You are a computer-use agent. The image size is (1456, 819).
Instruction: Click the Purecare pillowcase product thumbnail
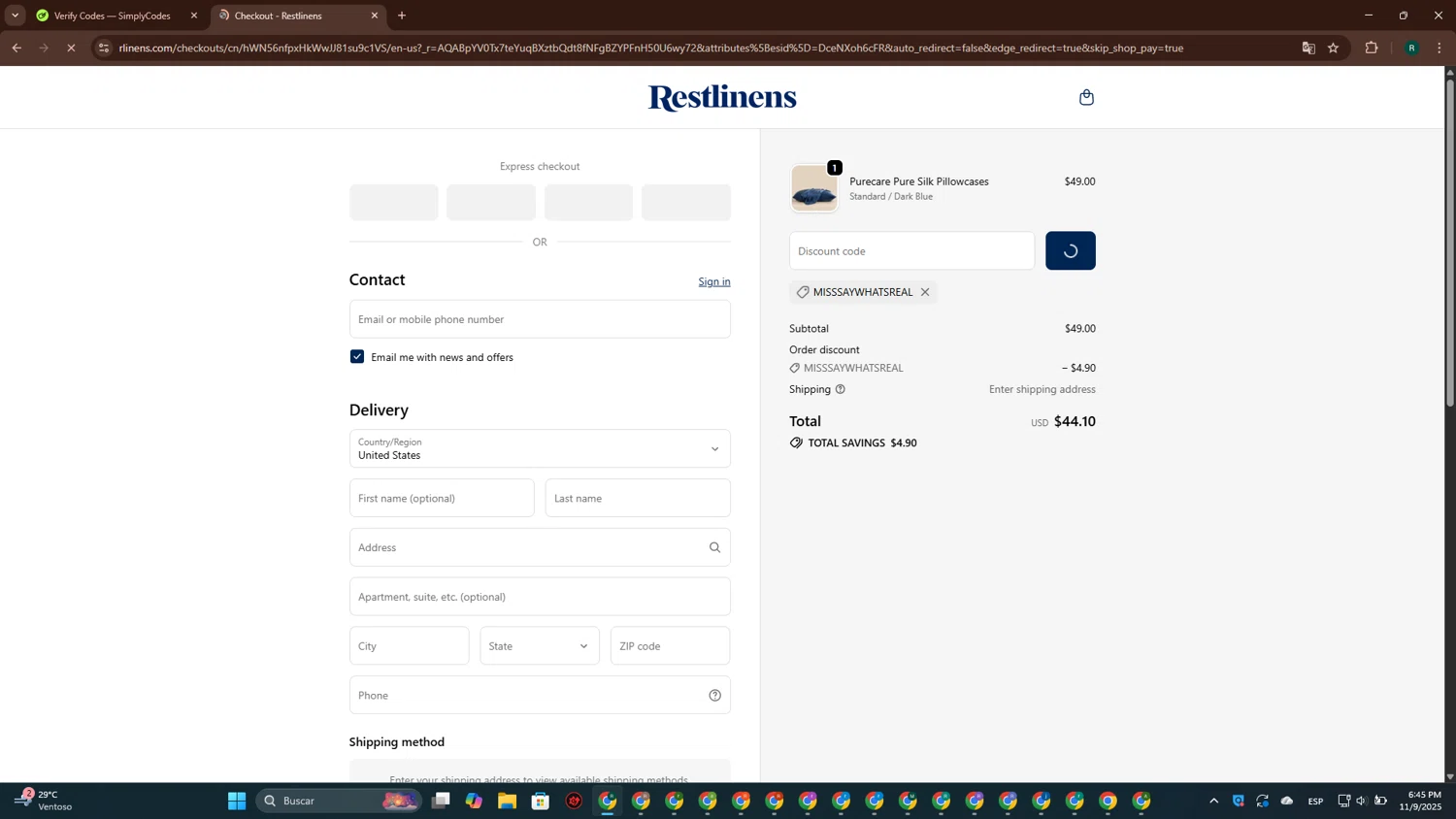click(x=813, y=188)
